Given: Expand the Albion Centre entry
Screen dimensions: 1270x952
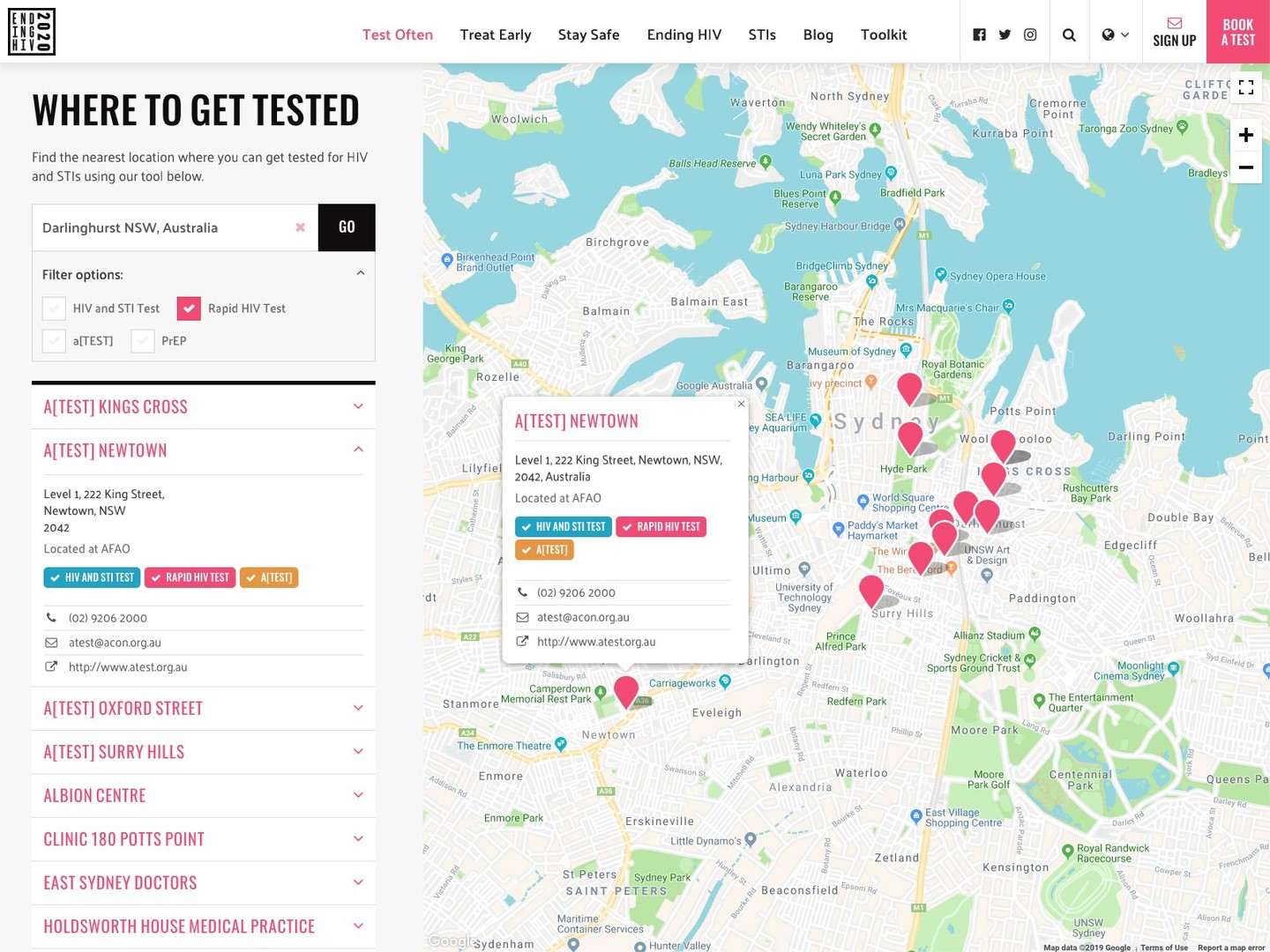Looking at the screenshot, I should tap(204, 795).
